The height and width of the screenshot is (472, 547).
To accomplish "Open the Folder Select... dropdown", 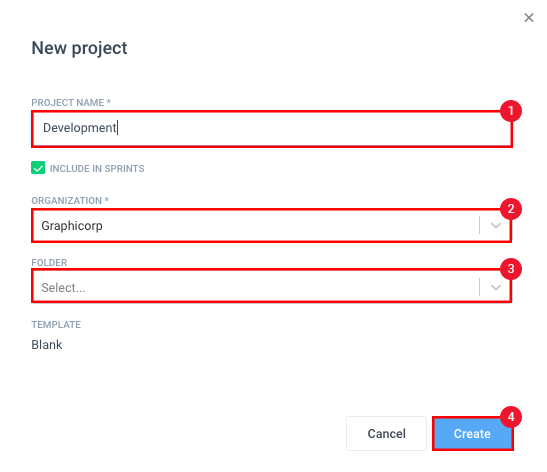I will point(271,287).
